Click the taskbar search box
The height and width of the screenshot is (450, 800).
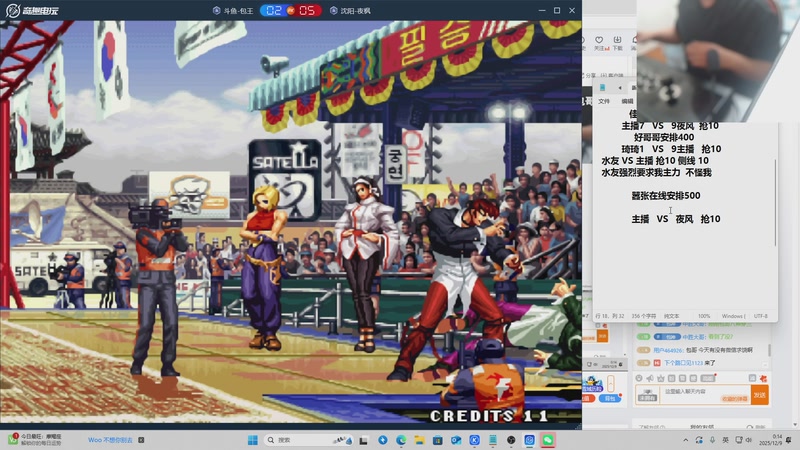coord(310,440)
